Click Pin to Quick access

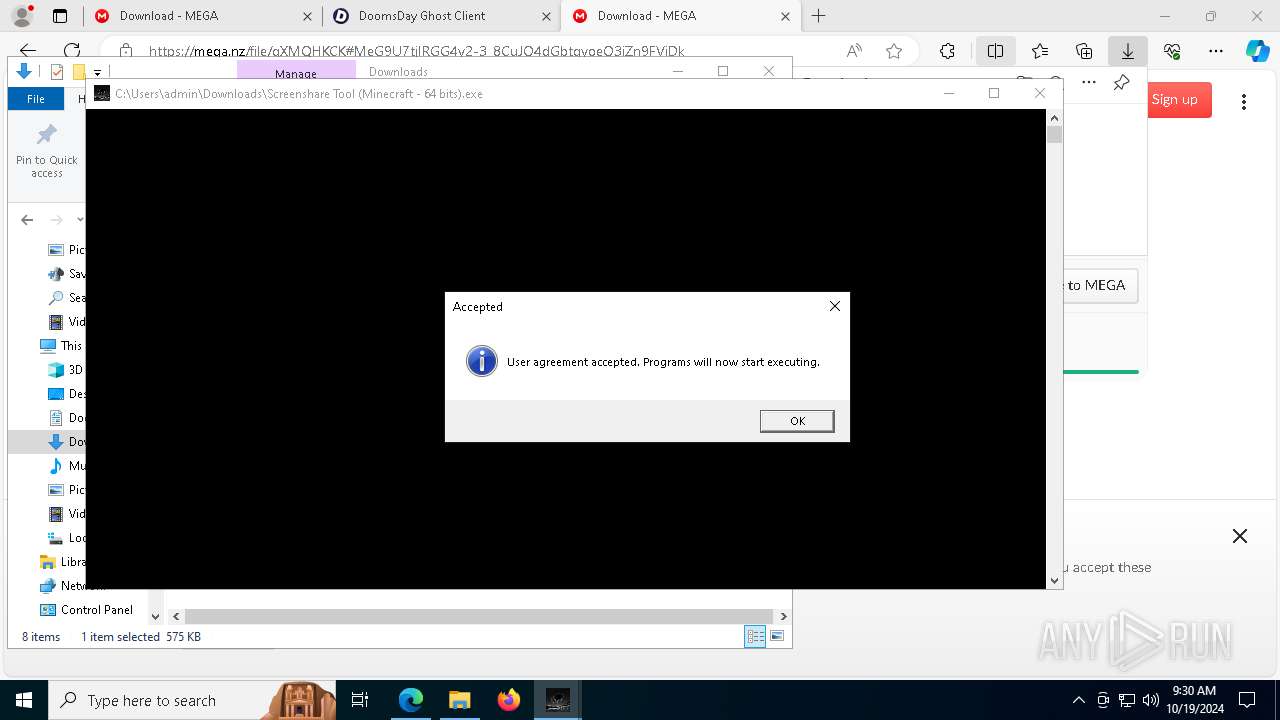(47, 151)
